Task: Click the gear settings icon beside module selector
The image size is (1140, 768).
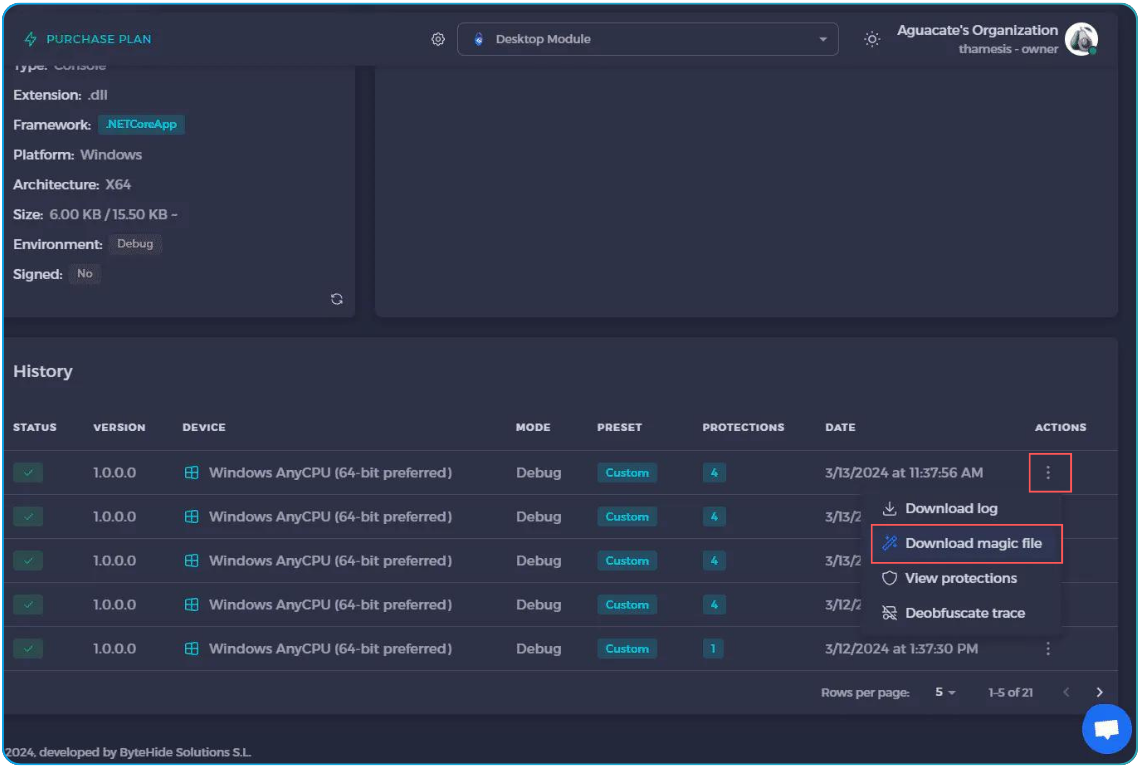Action: [438, 39]
